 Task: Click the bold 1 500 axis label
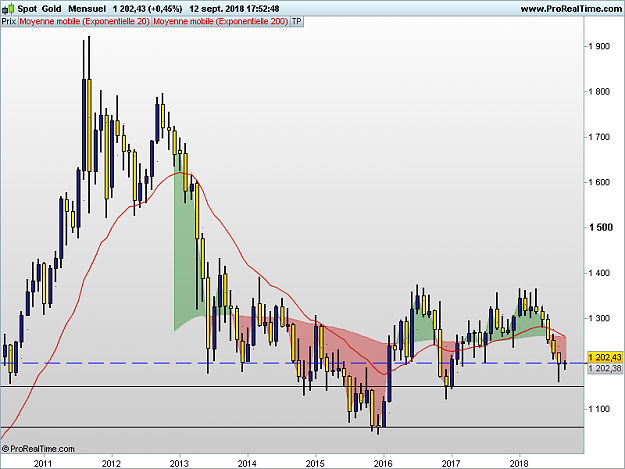601,228
